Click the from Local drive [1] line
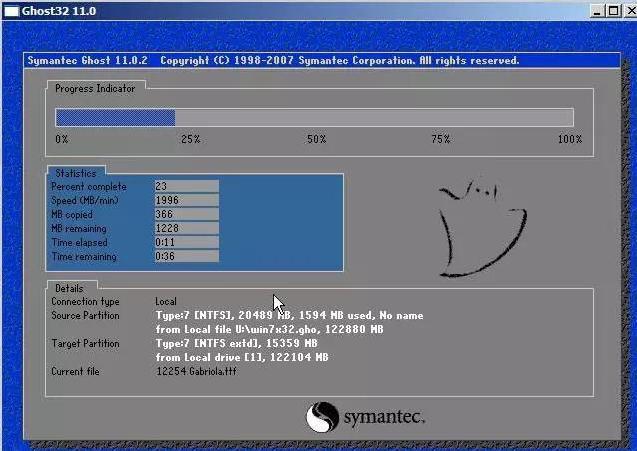This screenshot has width=637, height=451. pyautogui.click(x=242, y=358)
